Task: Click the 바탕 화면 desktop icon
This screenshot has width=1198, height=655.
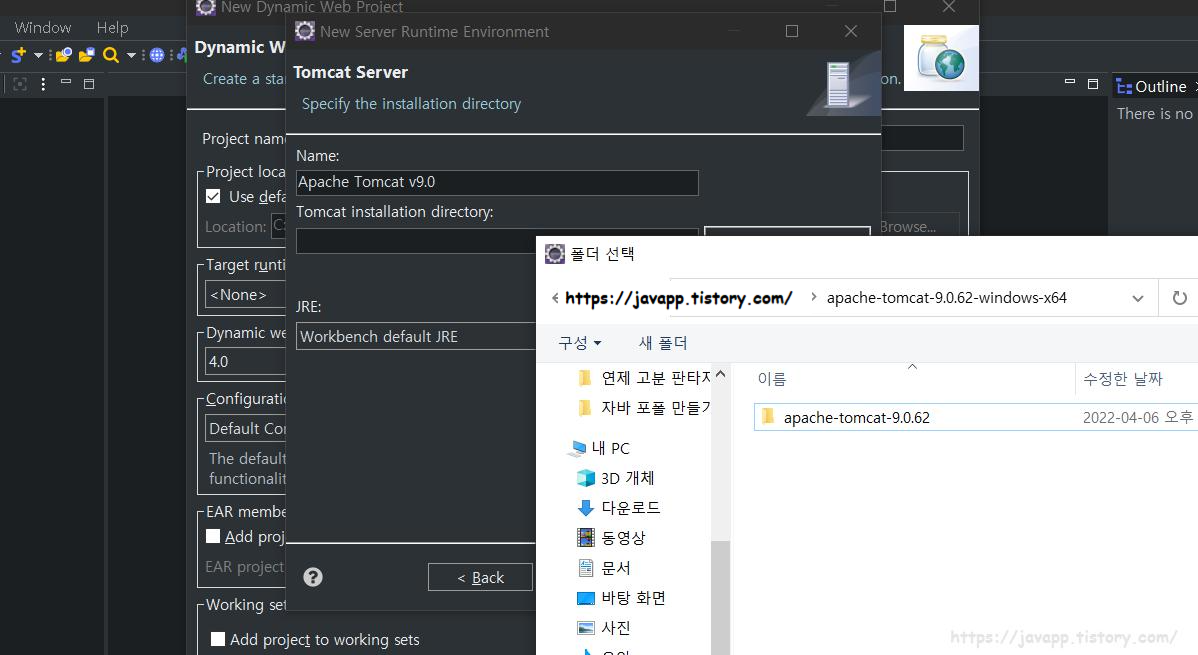Action: [586, 598]
